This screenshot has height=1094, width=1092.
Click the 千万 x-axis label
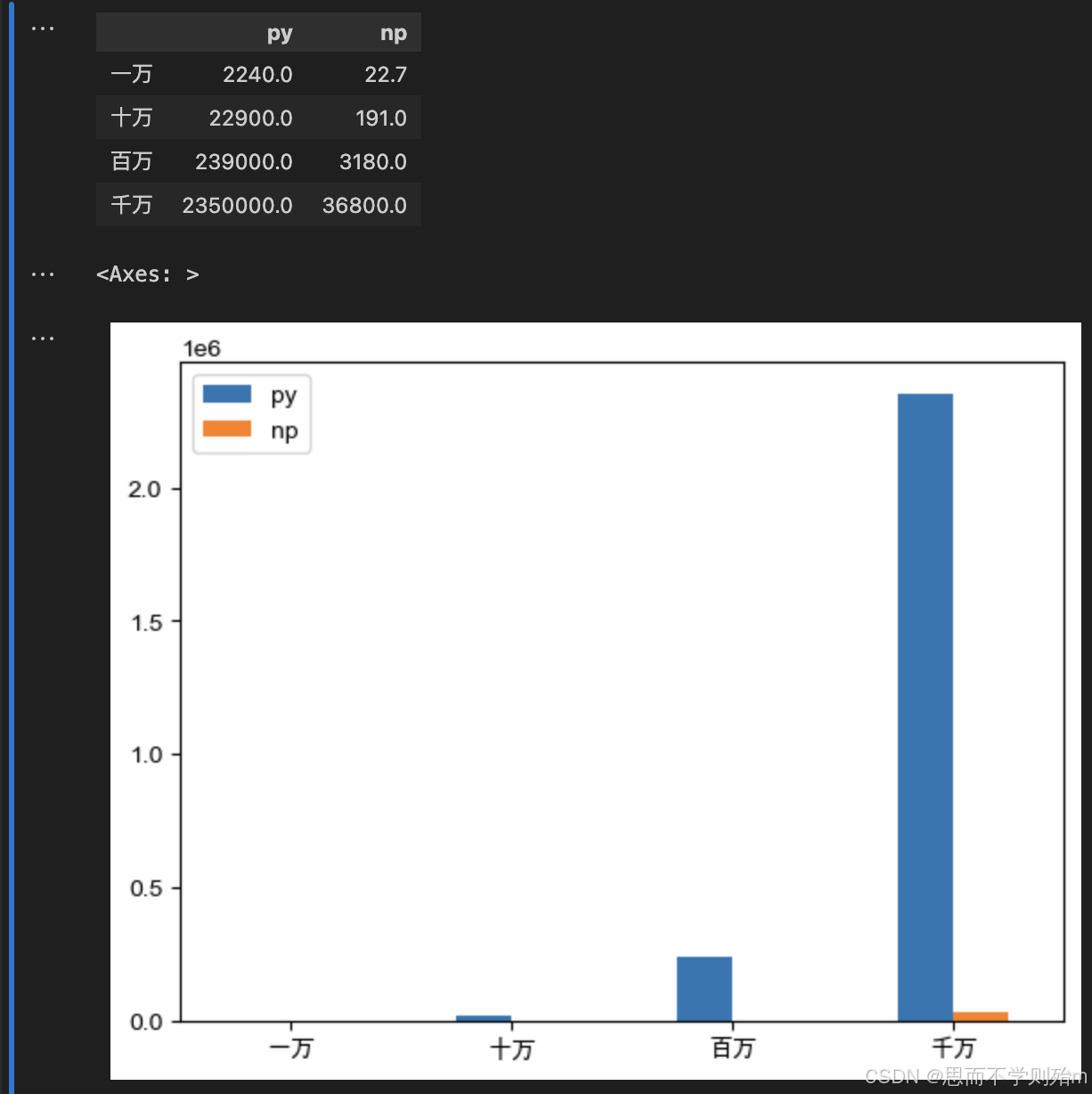click(954, 1048)
